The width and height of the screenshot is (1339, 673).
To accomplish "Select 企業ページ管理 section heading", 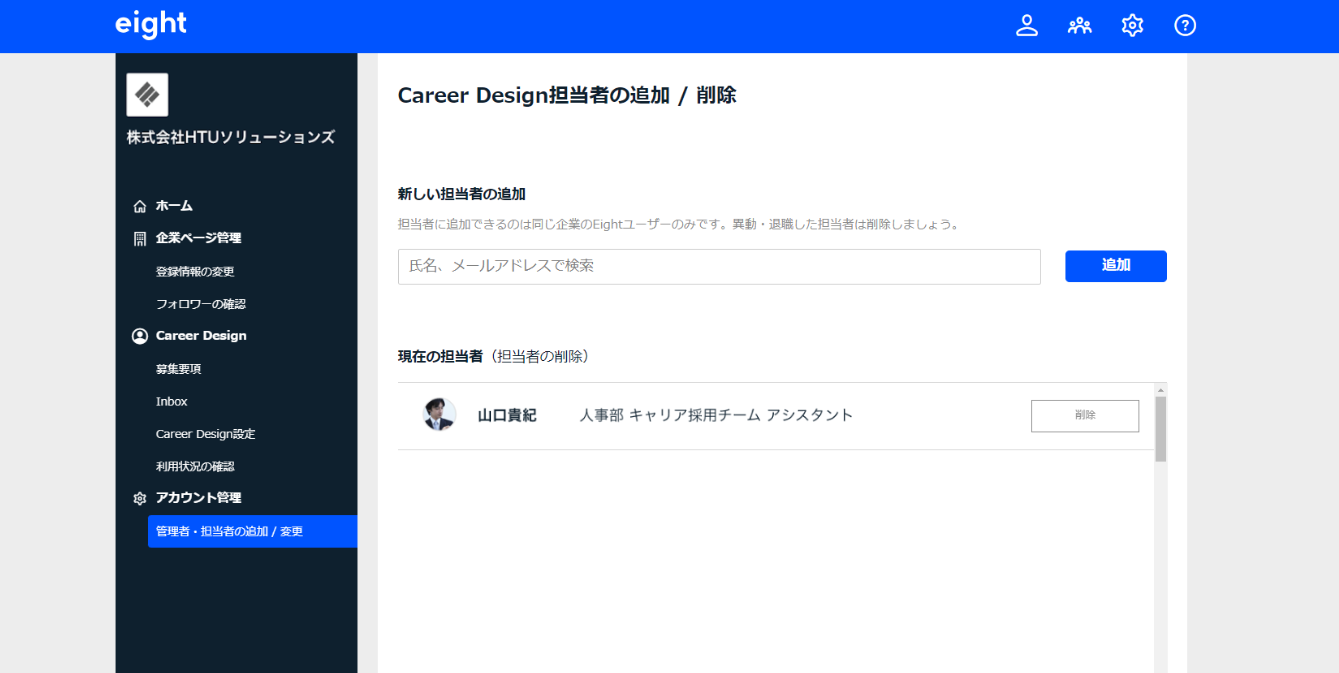I will click(x=198, y=238).
